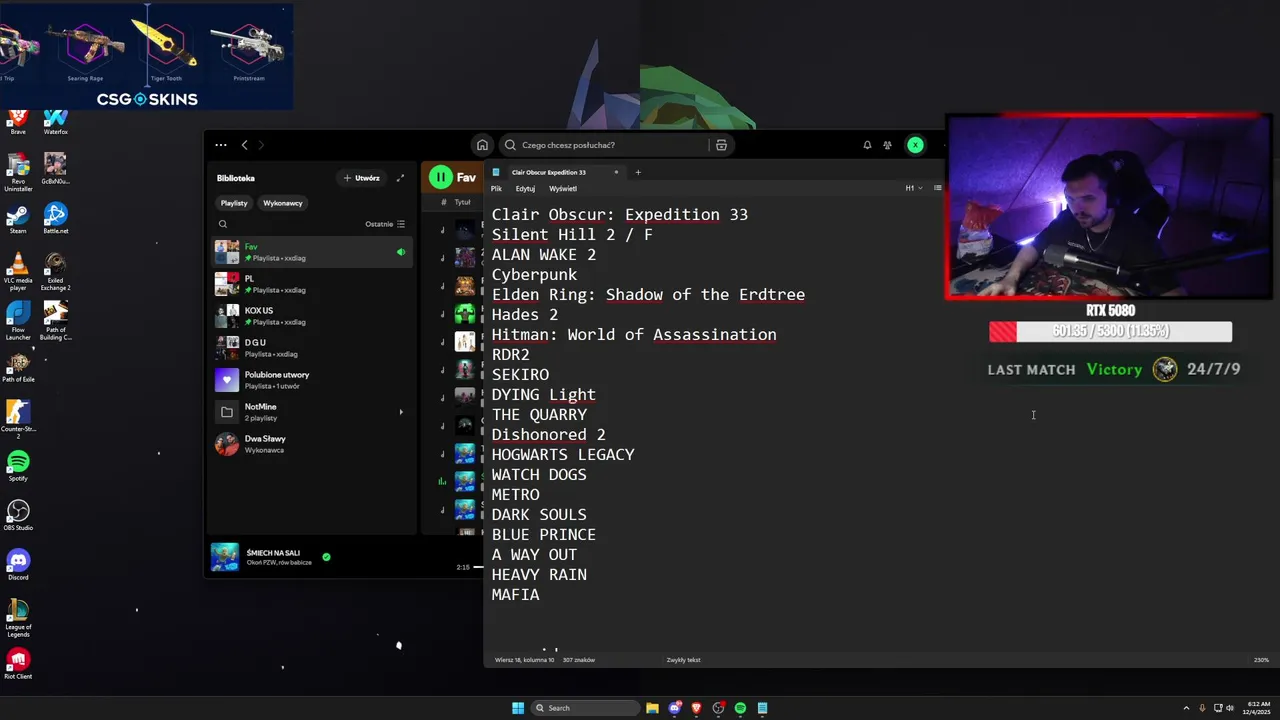Open OBS Studio desktop shortcut
The width and height of the screenshot is (1280, 720).
point(18,515)
